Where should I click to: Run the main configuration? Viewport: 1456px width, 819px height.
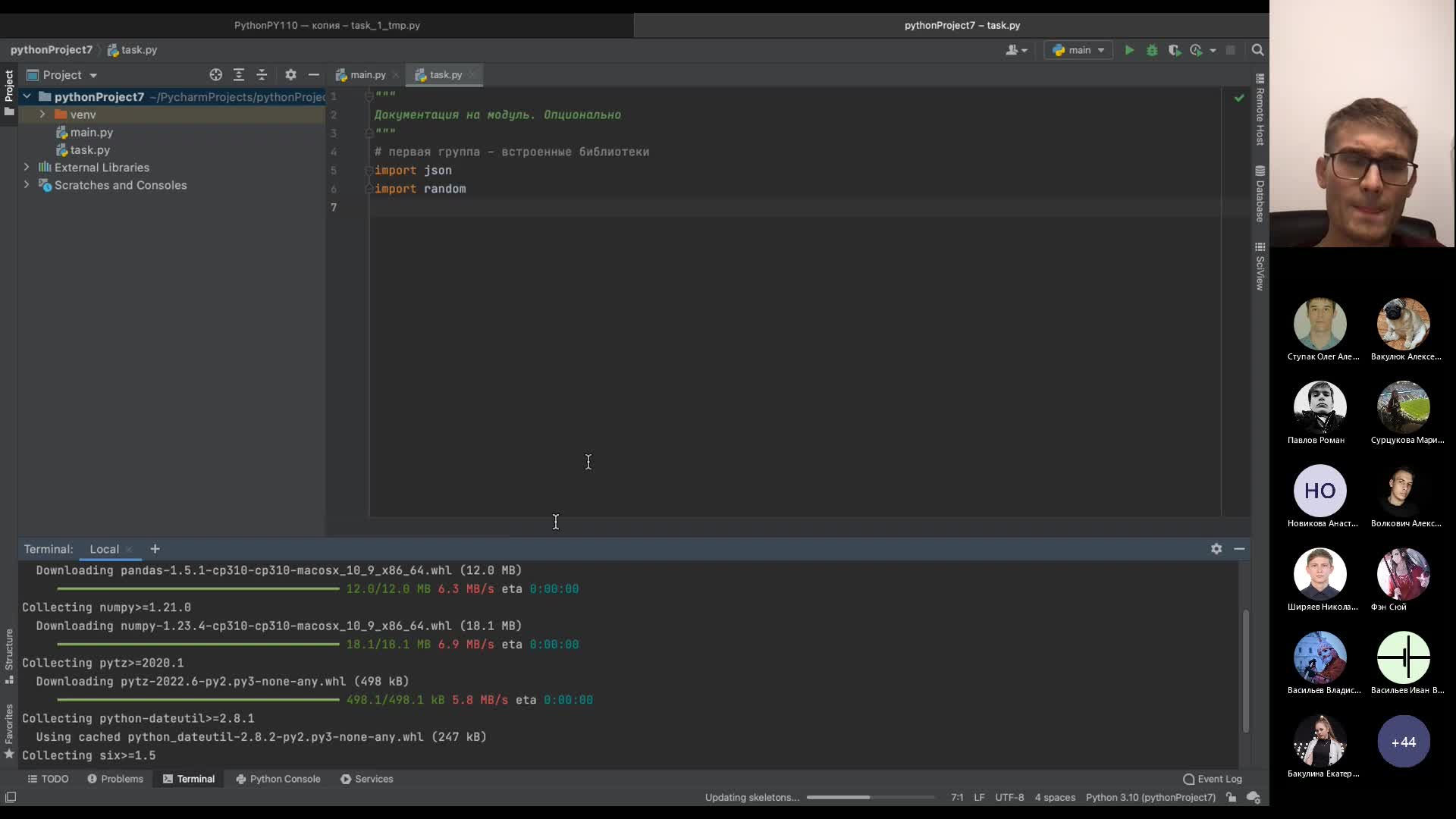[1129, 50]
